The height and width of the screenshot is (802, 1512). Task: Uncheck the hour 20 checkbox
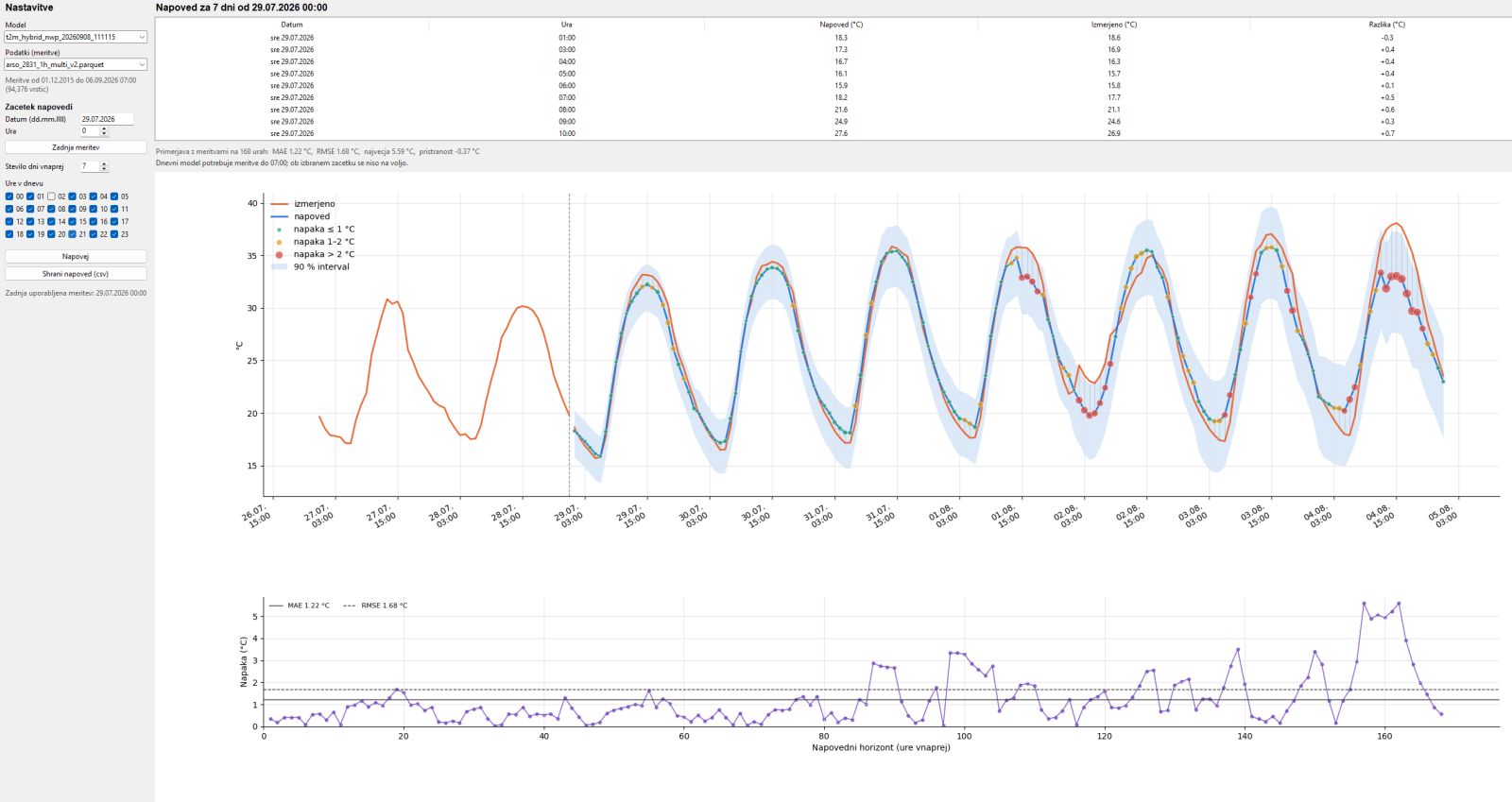point(51,233)
